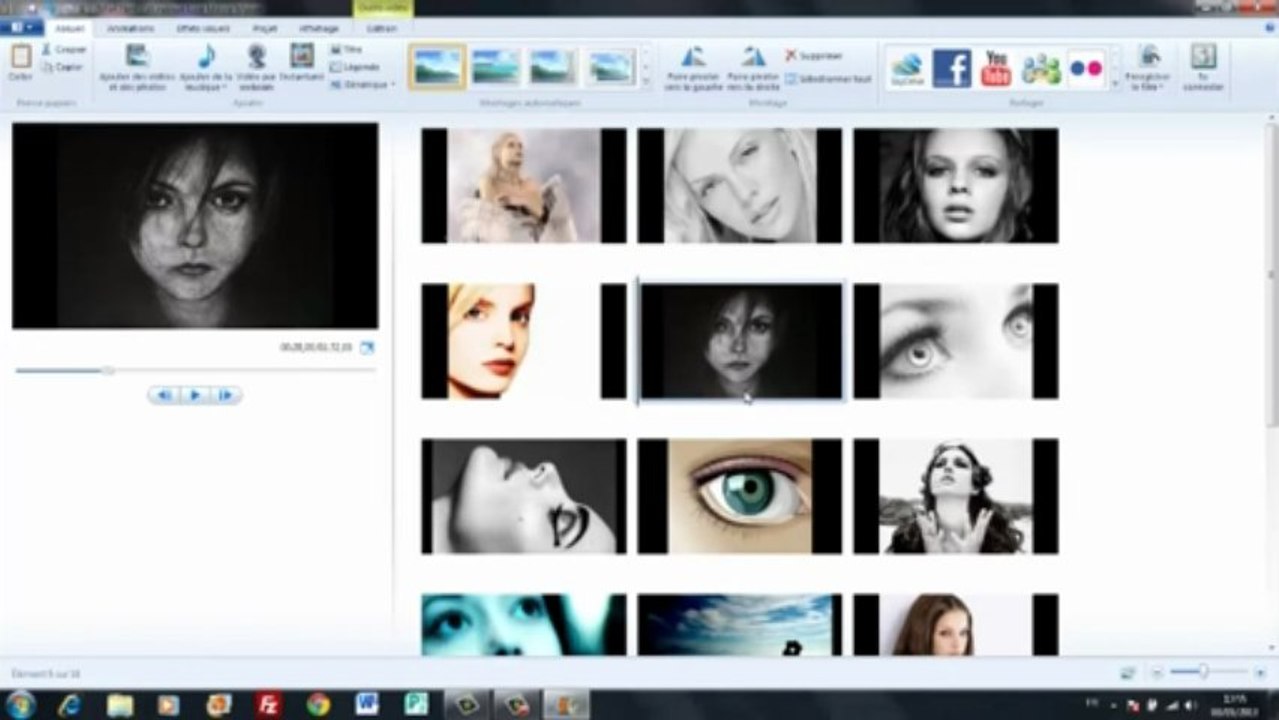Switch to the Effets visuels tab

click(203, 29)
